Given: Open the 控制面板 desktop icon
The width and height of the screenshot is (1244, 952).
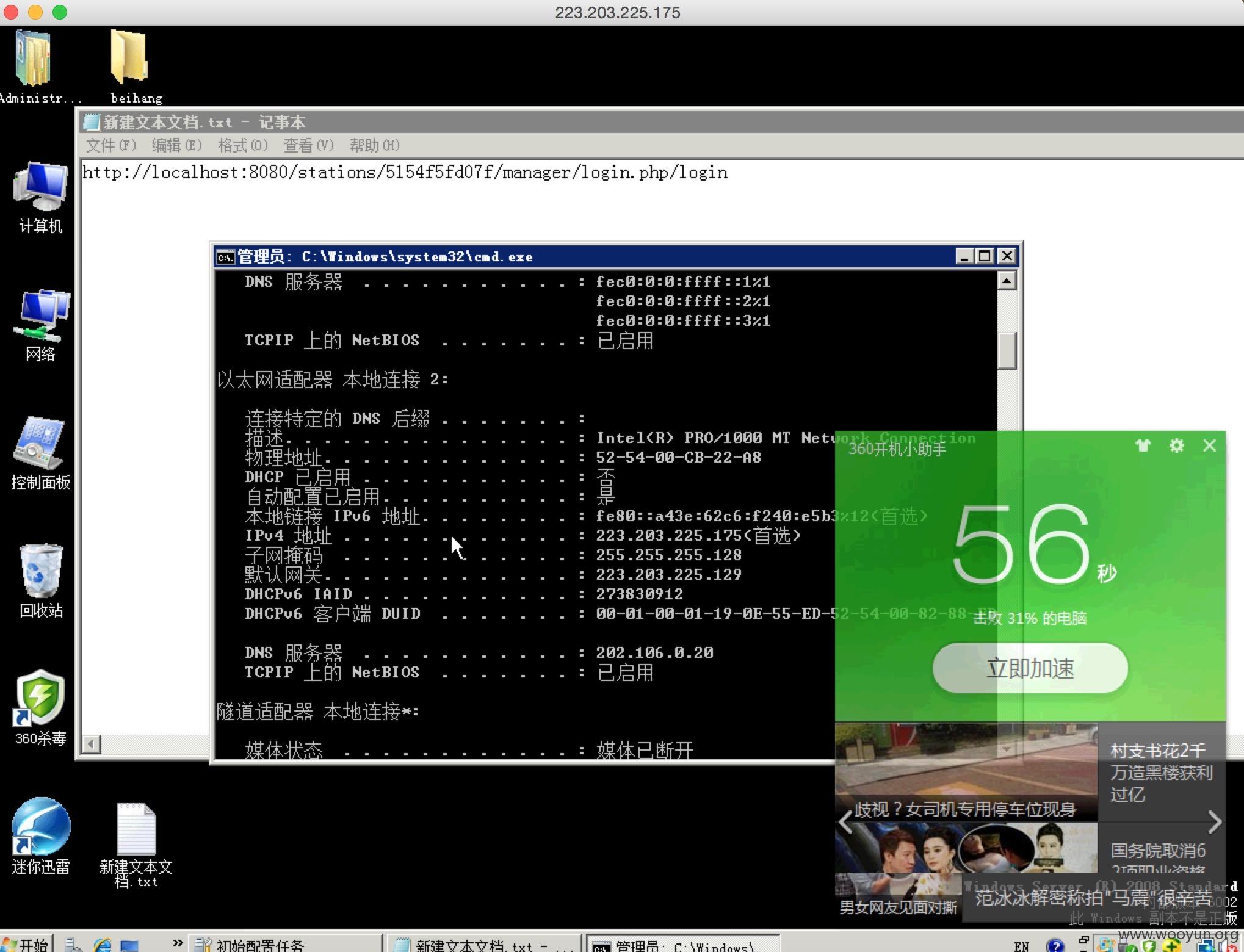Looking at the screenshot, I should pos(40,453).
